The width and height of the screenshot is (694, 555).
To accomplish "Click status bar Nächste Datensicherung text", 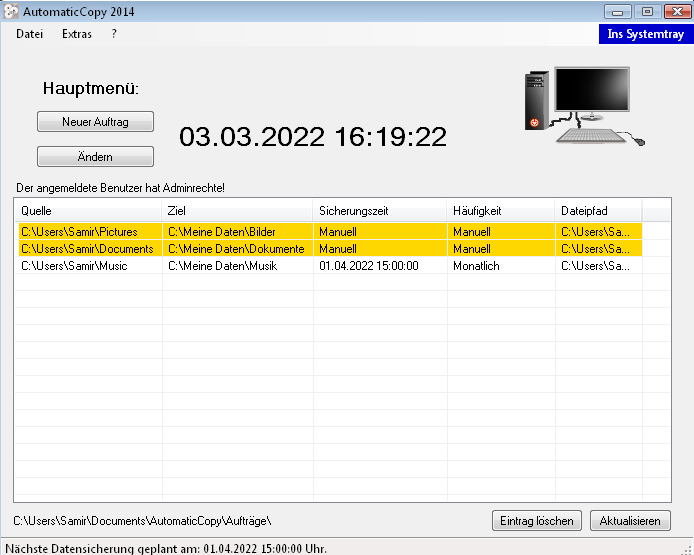I will (166, 549).
